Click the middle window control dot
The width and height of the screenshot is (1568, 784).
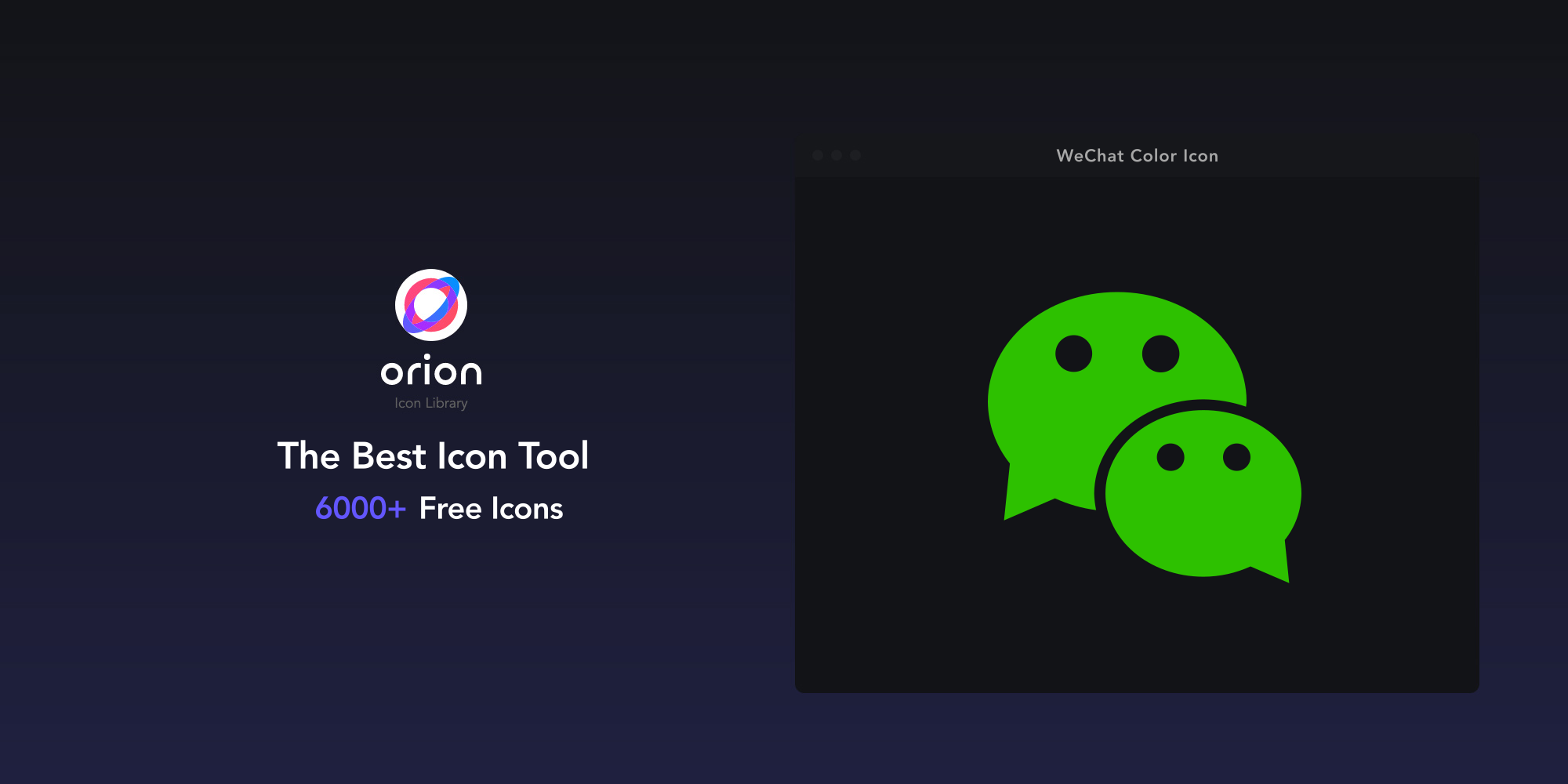click(837, 155)
